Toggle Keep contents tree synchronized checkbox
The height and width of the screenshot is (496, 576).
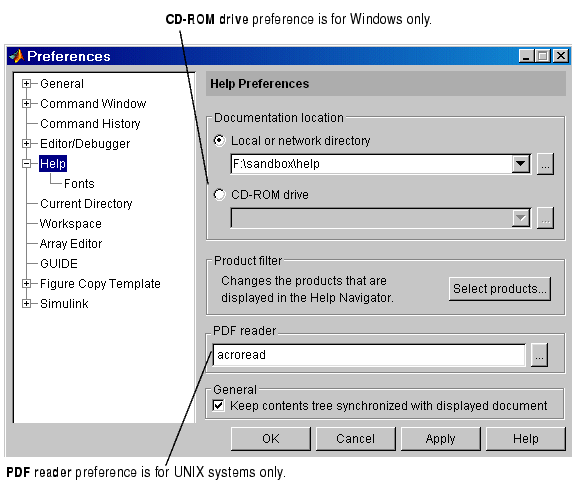(x=219, y=406)
